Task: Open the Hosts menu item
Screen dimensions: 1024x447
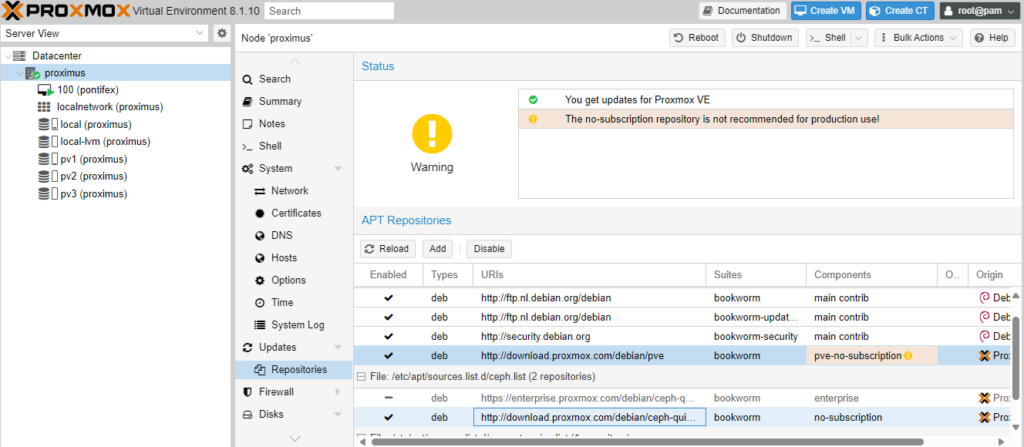Action: 293,257
